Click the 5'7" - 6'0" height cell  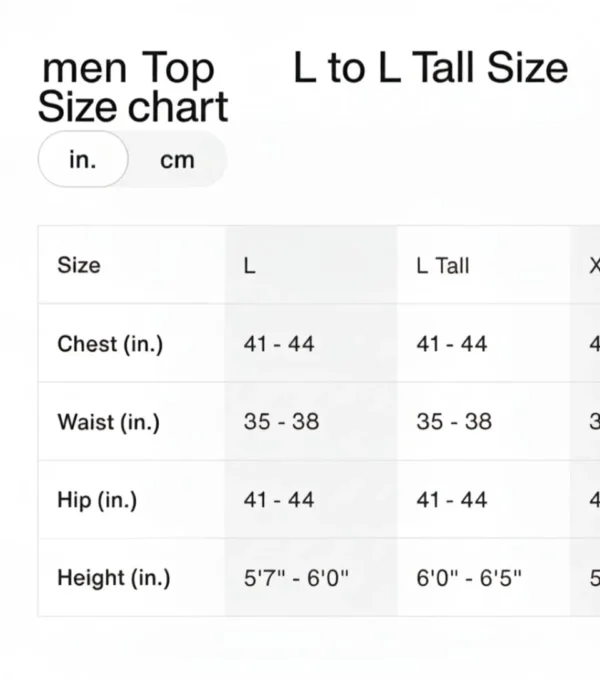[297, 578]
